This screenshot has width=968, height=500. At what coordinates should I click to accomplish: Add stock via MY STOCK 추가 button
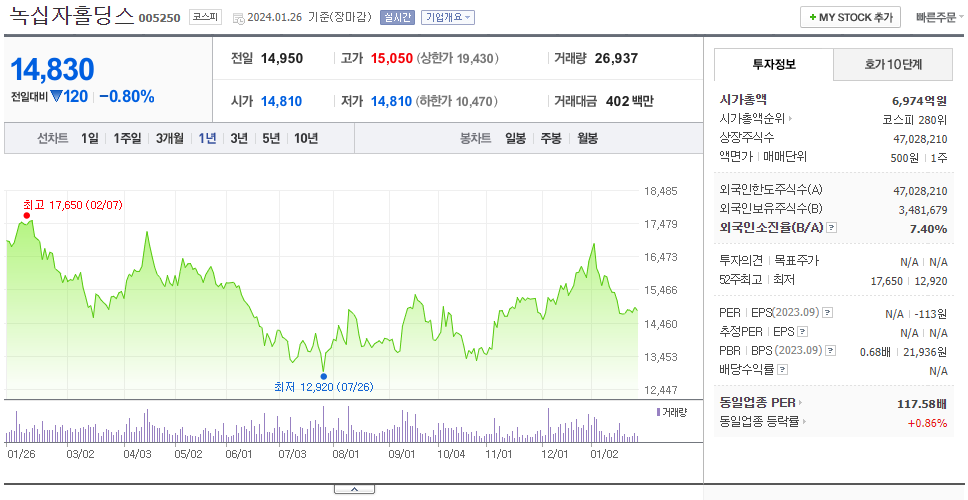click(850, 17)
